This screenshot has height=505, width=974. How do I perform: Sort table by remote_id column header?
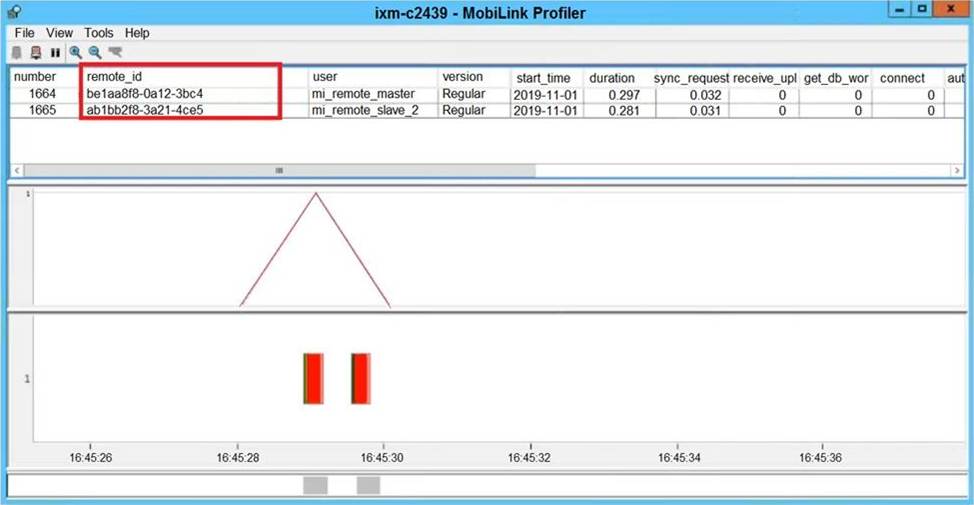180,77
